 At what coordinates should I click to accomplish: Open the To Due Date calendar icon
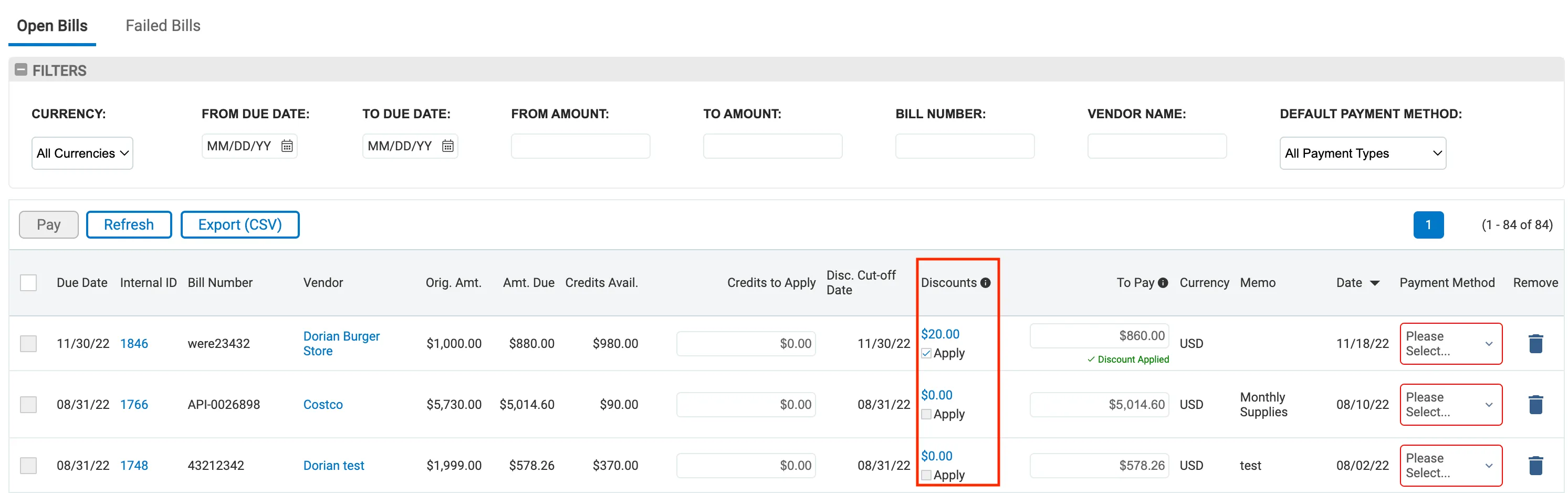click(447, 146)
